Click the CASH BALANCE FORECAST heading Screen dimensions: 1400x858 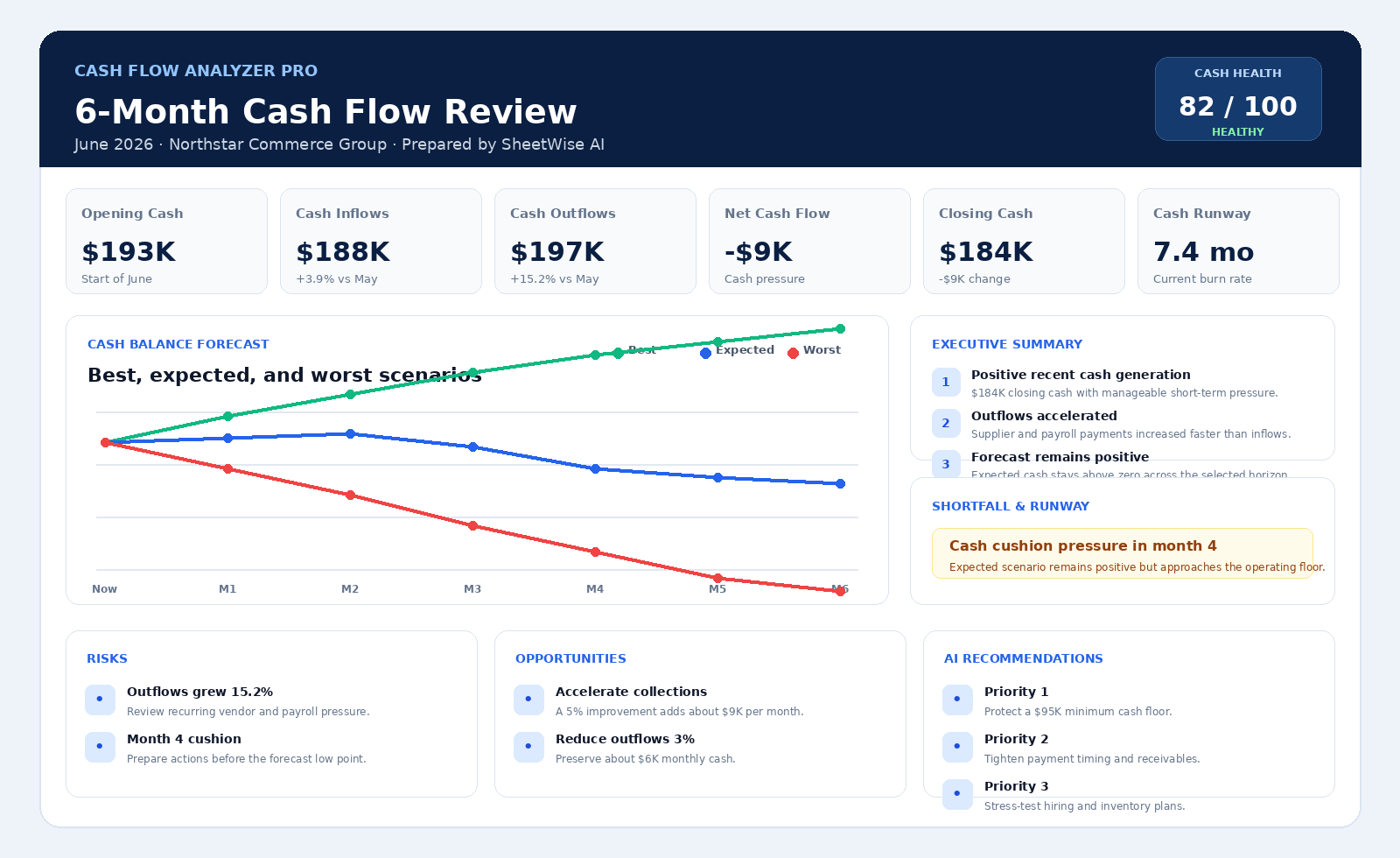178,344
